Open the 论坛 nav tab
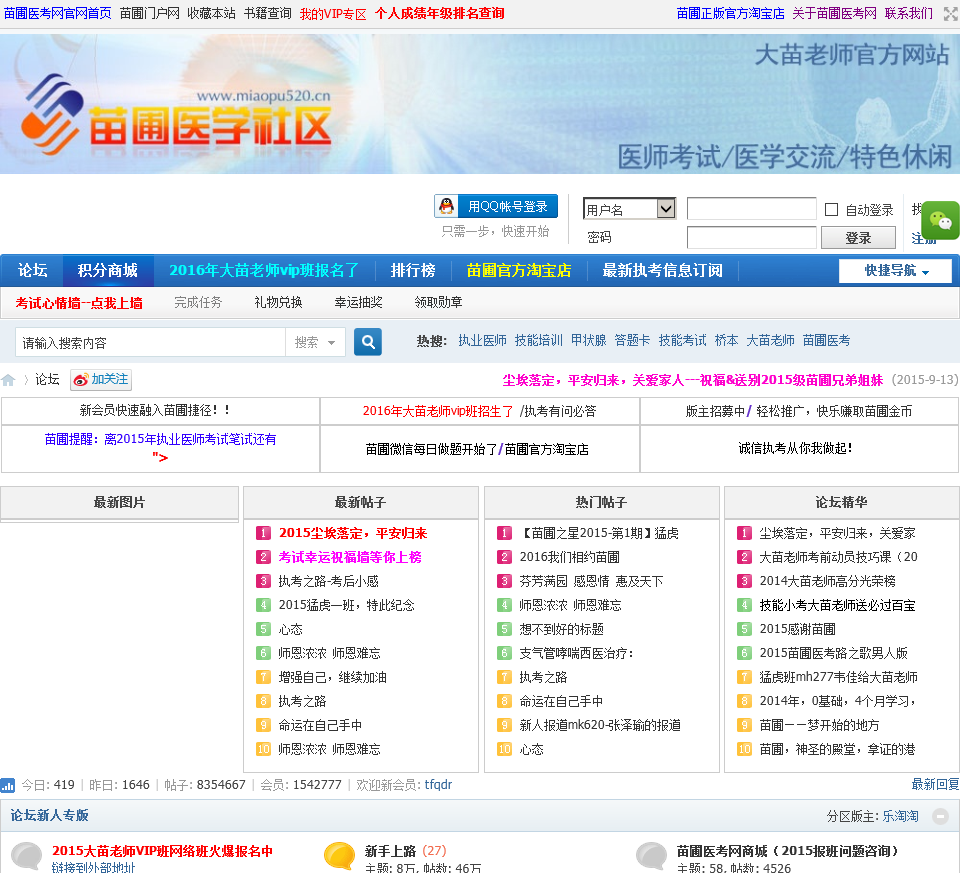The height and width of the screenshot is (873, 960). click(32, 271)
